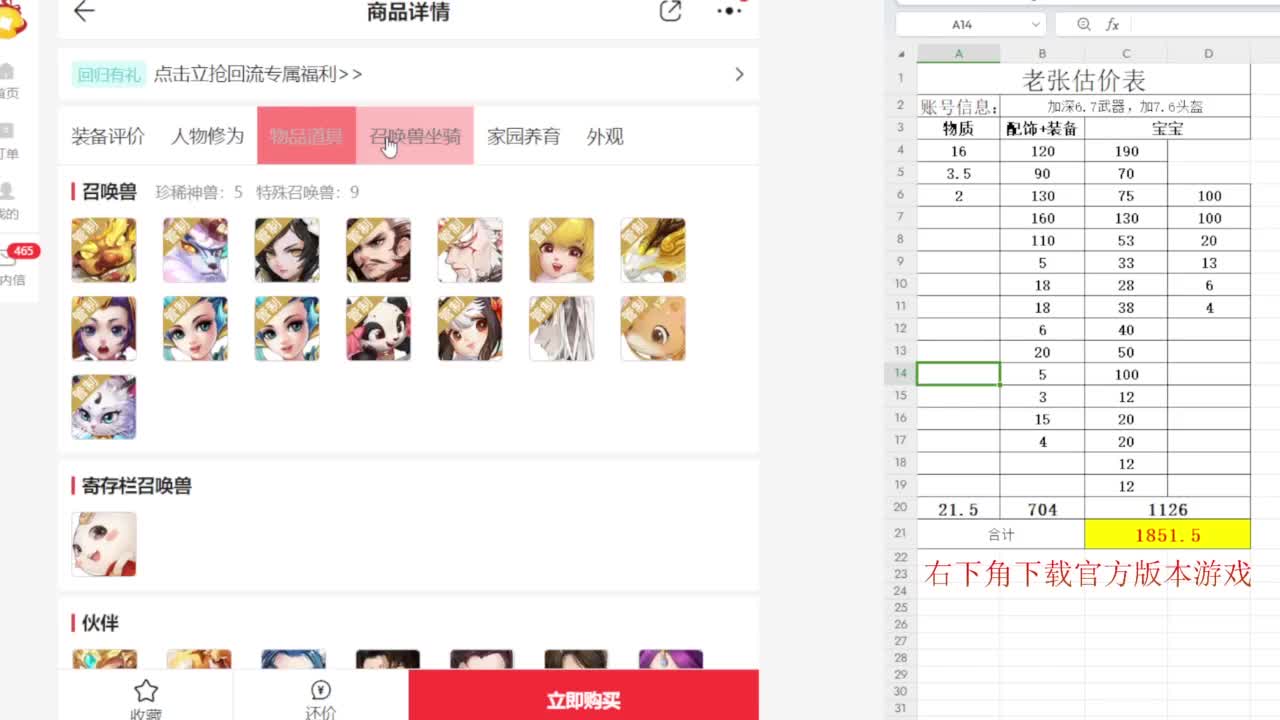The width and height of the screenshot is (1280, 720).
Task: Click the 回归有礼 tag
Action: coord(109,74)
